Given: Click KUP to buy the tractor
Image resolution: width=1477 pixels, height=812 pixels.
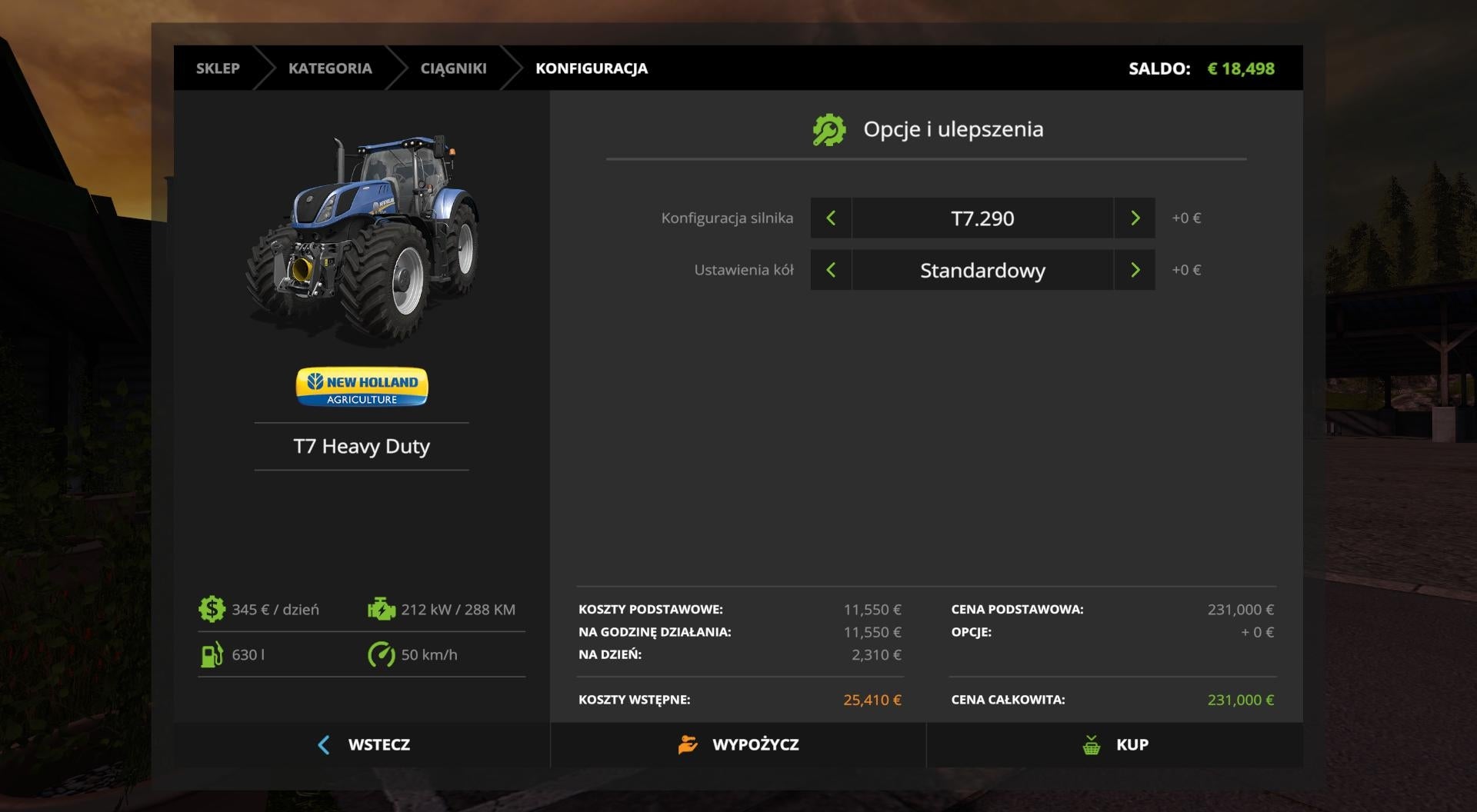Looking at the screenshot, I should [x=1115, y=744].
